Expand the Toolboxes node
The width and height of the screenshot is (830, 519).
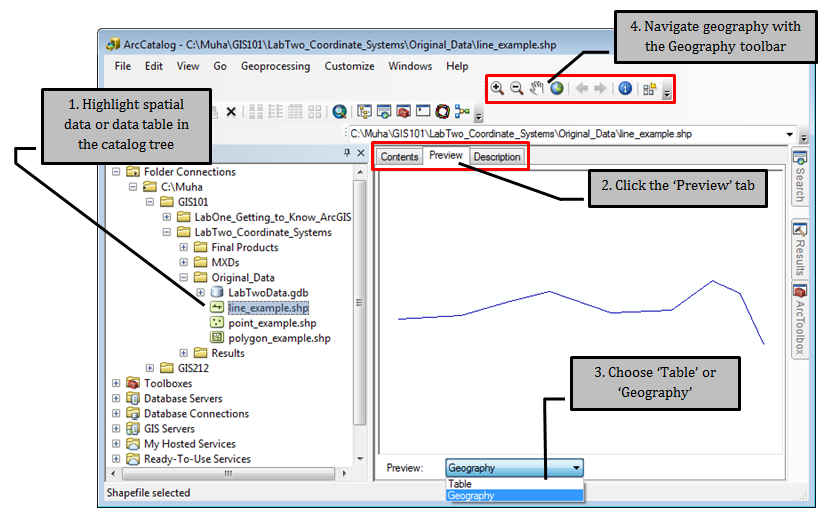(x=116, y=383)
